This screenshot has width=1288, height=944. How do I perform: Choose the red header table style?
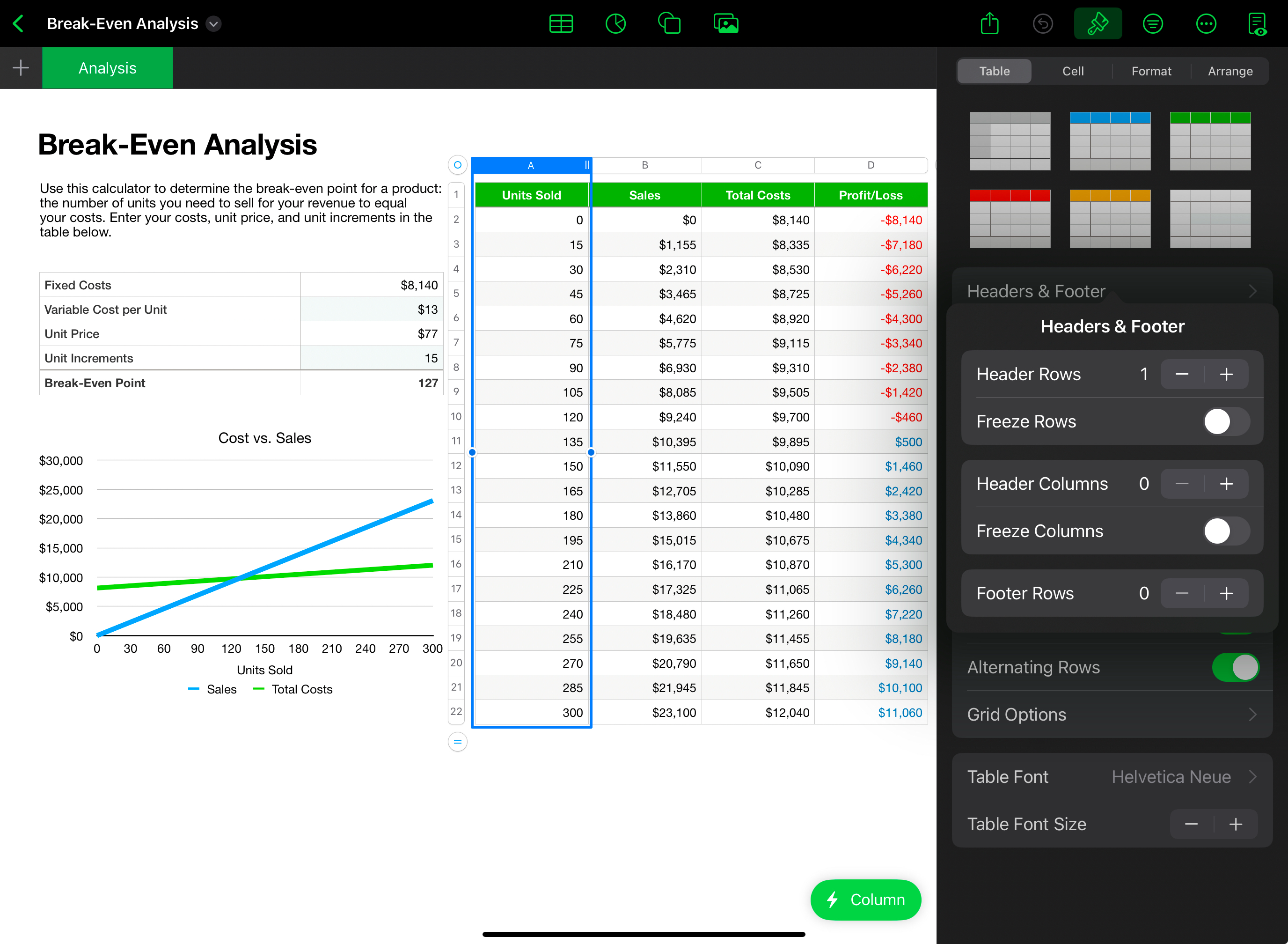[1009, 218]
